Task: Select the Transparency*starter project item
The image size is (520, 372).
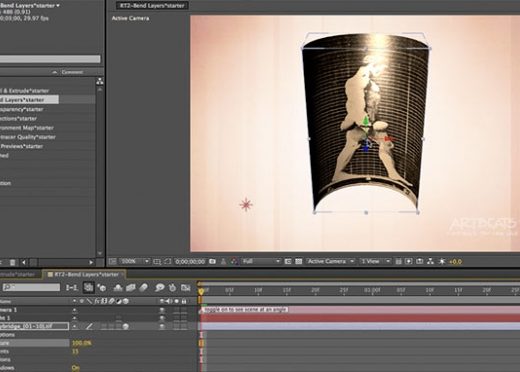Action: point(22,109)
